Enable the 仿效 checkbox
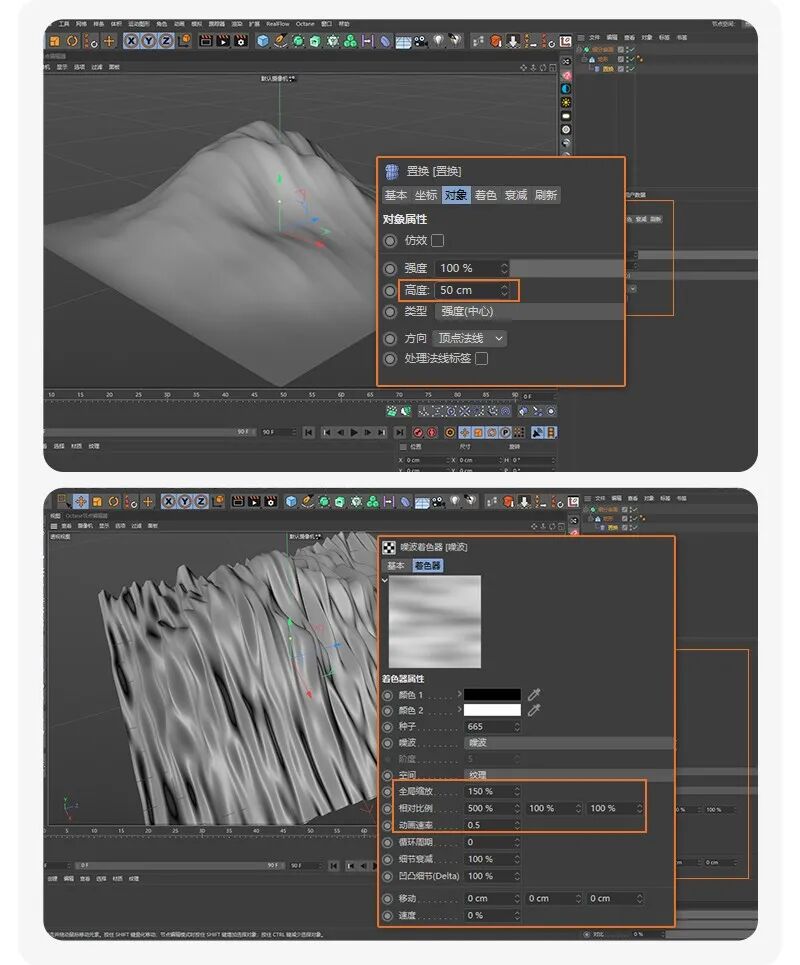Image resolution: width=800 pixels, height=965 pixels. click(438, 241)
